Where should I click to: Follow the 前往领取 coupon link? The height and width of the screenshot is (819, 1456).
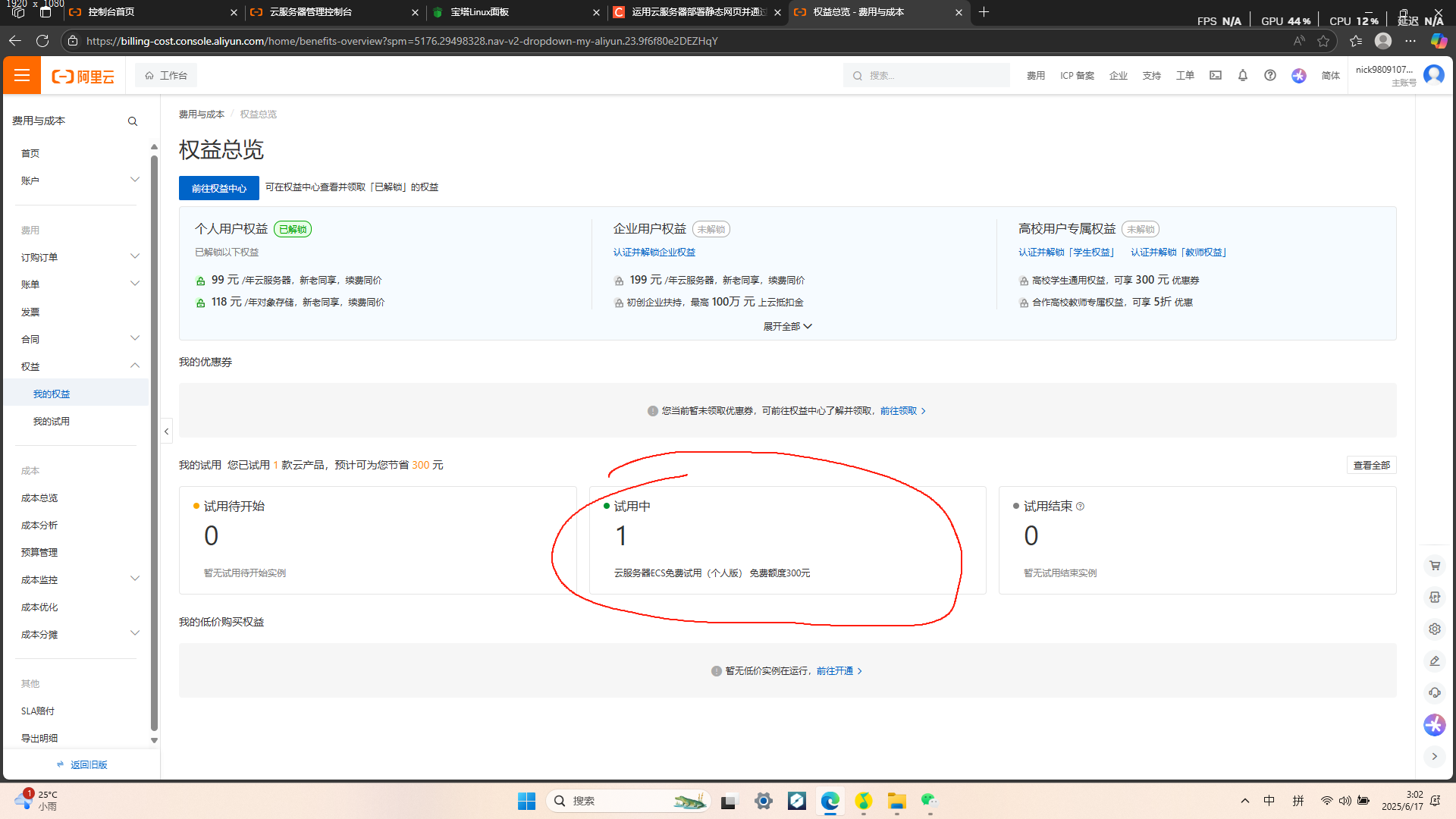click(903, 411)
